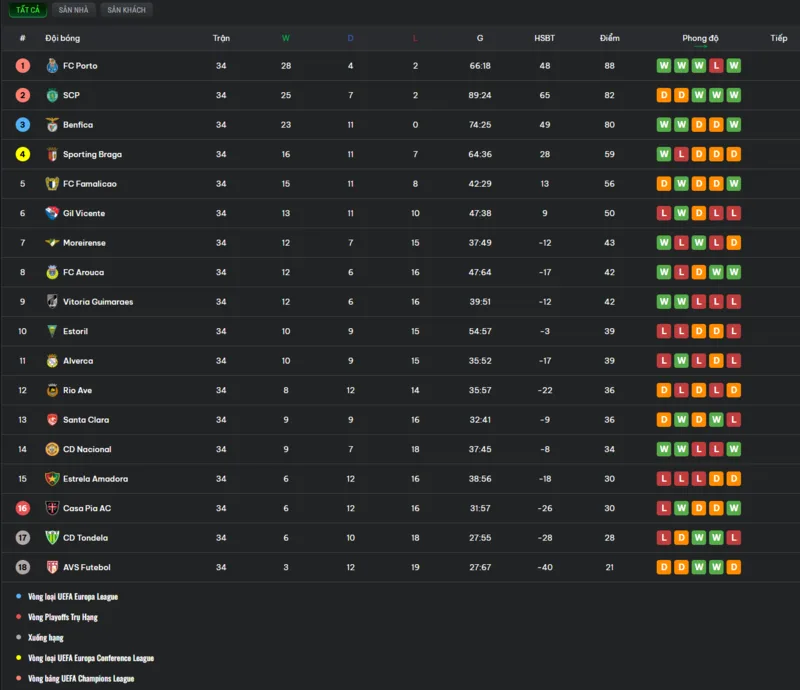This screenshot has width=800, height=690.
Task: Click FC Arouca's goals value 47:64
Action: click(x=480, y=273)
